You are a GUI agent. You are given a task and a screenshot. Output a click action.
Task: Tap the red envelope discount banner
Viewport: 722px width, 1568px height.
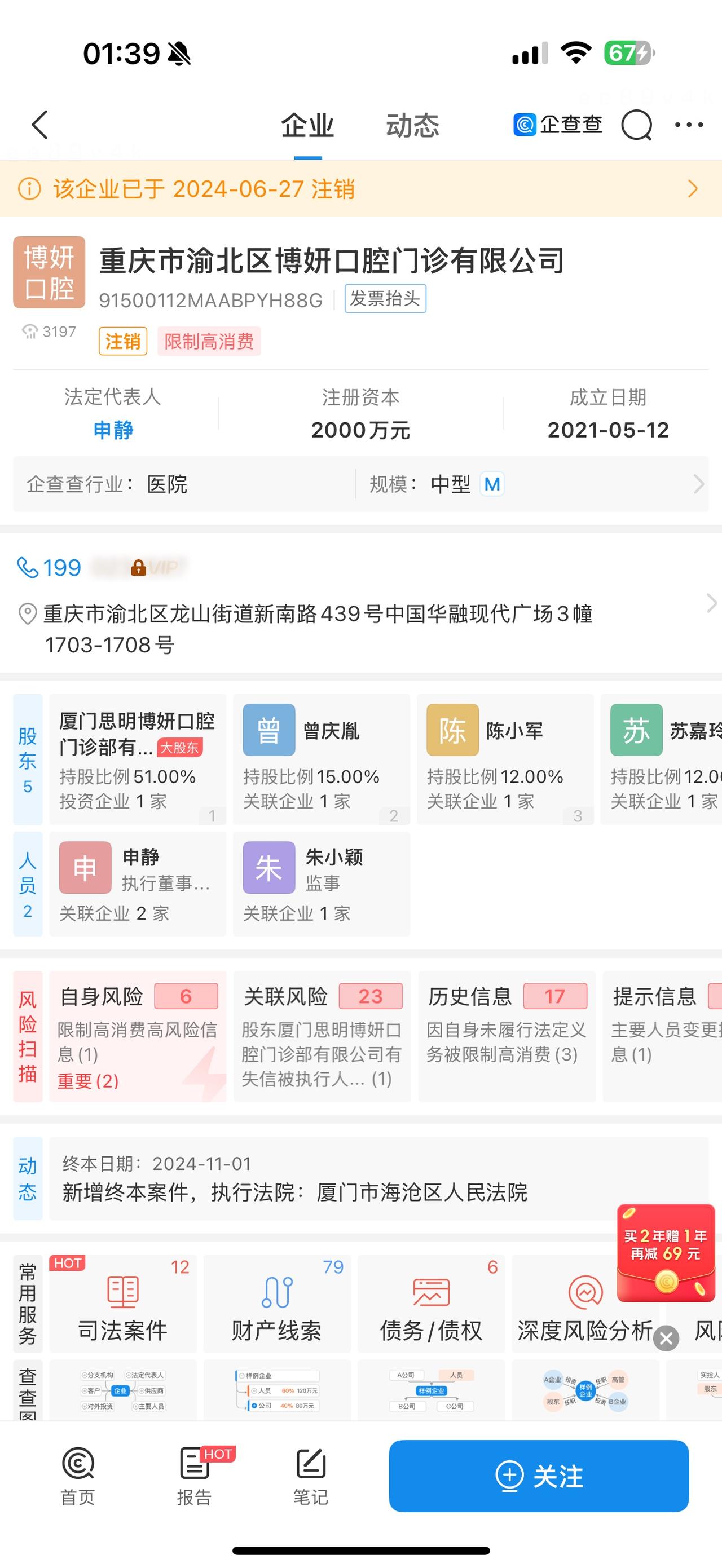[x=666, y=1253]
